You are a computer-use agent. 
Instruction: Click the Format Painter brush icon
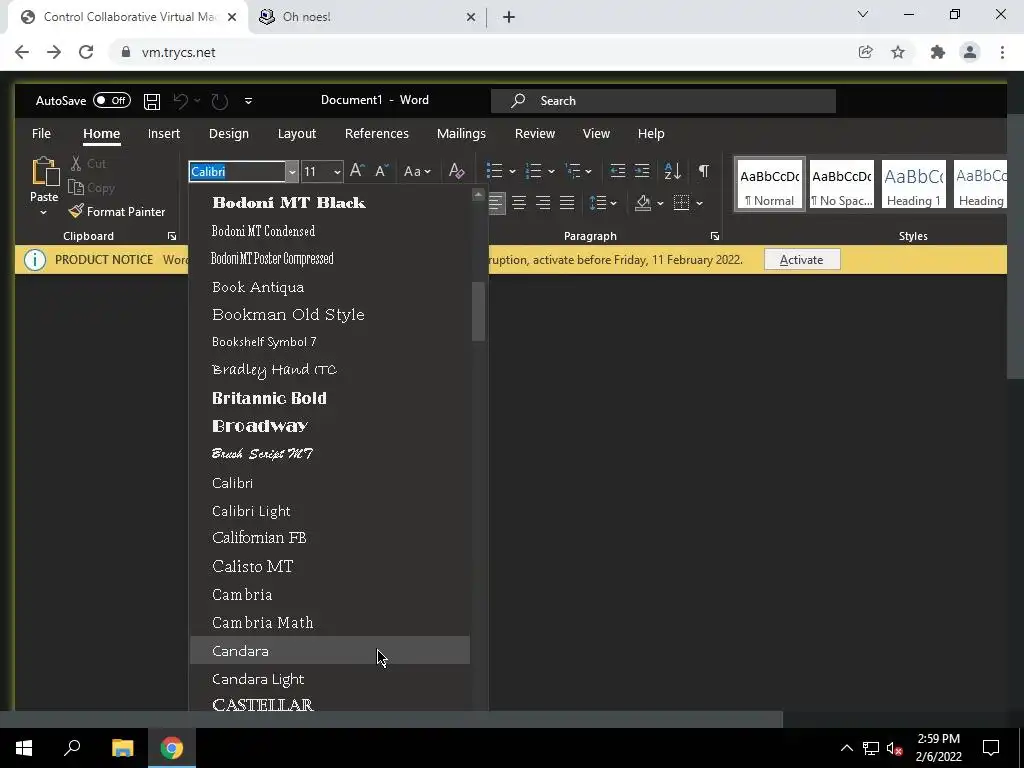[76, 211]
